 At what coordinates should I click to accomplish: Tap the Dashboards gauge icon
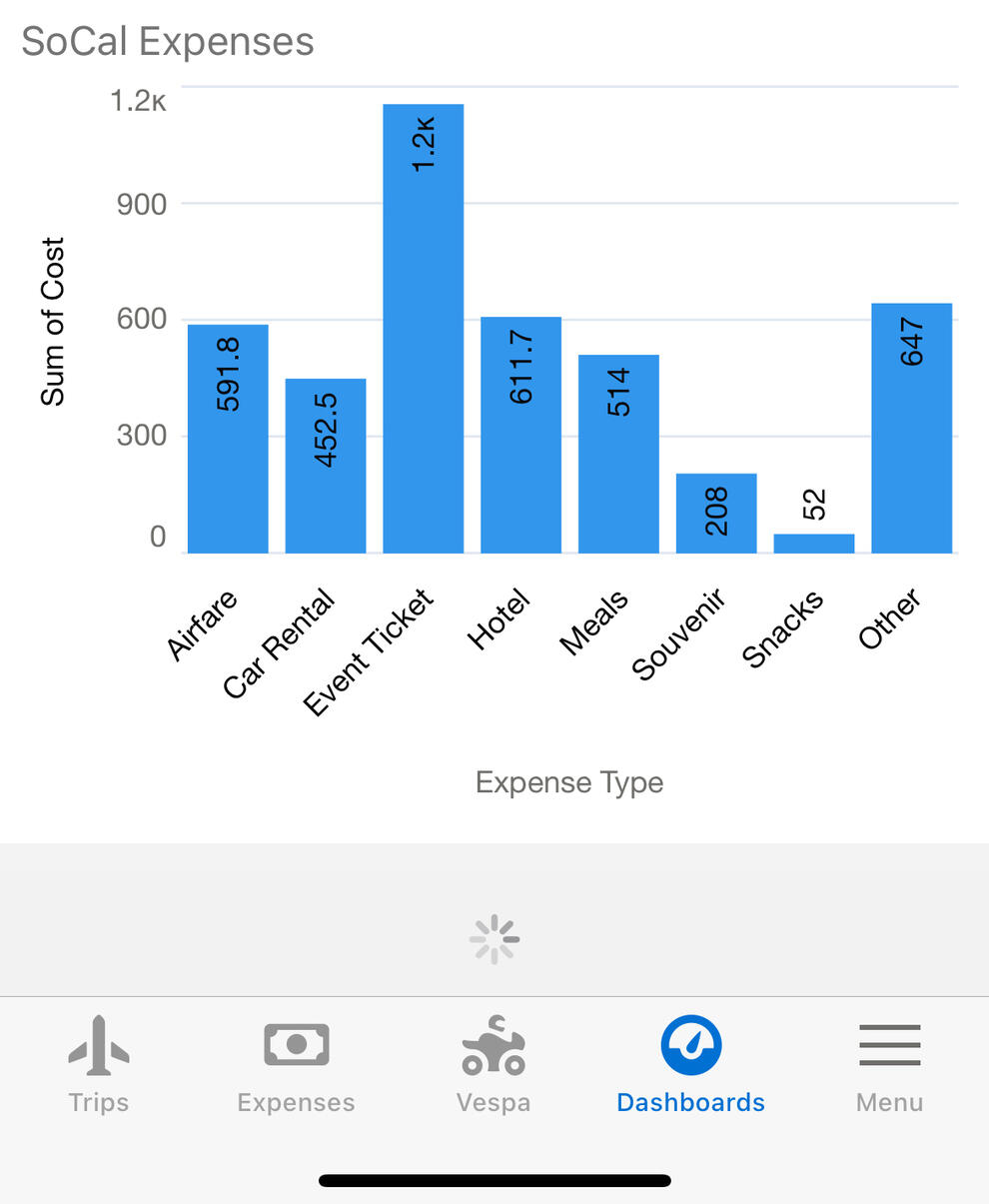690,1045
